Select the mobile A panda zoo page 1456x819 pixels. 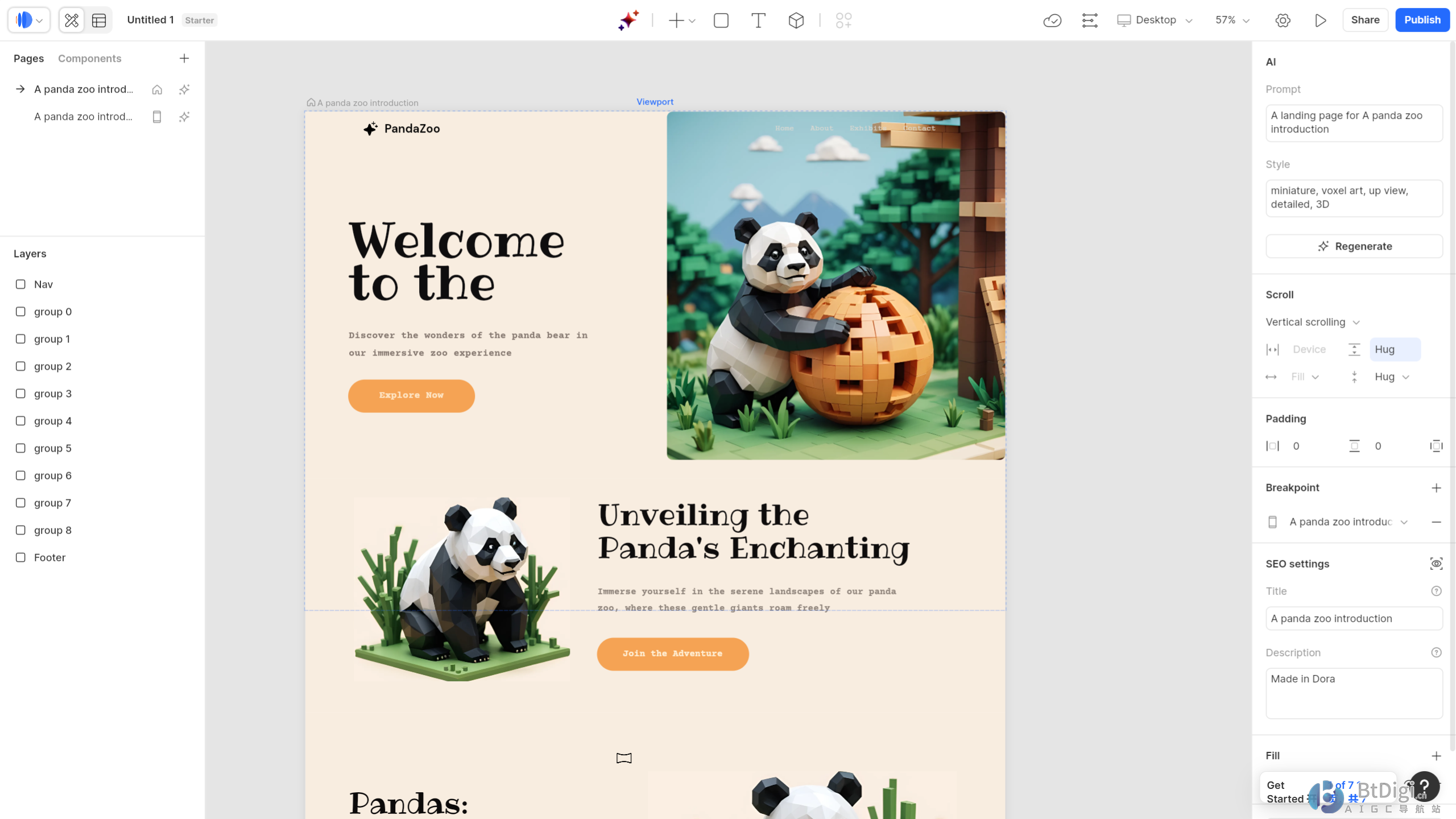[84, 117]
